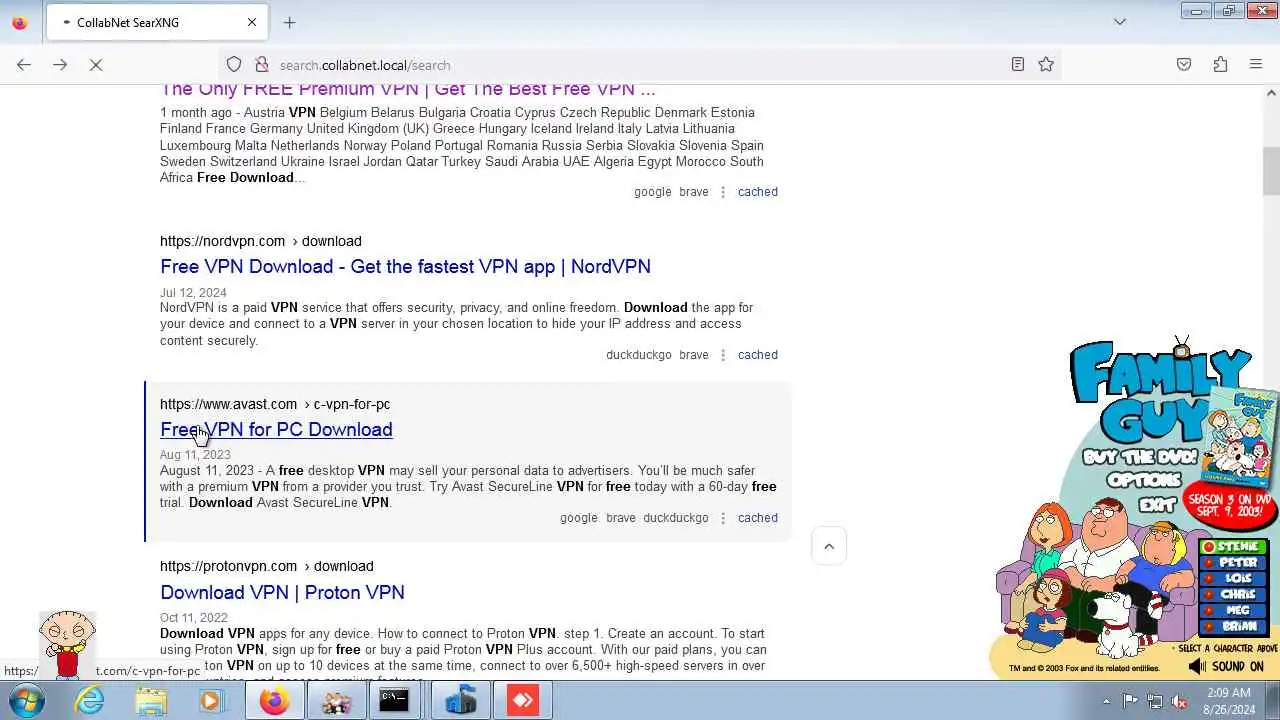This screenshot has width=1280, height=720.
Task: Toggle reader view icon in address bar
Action: 1018,65
